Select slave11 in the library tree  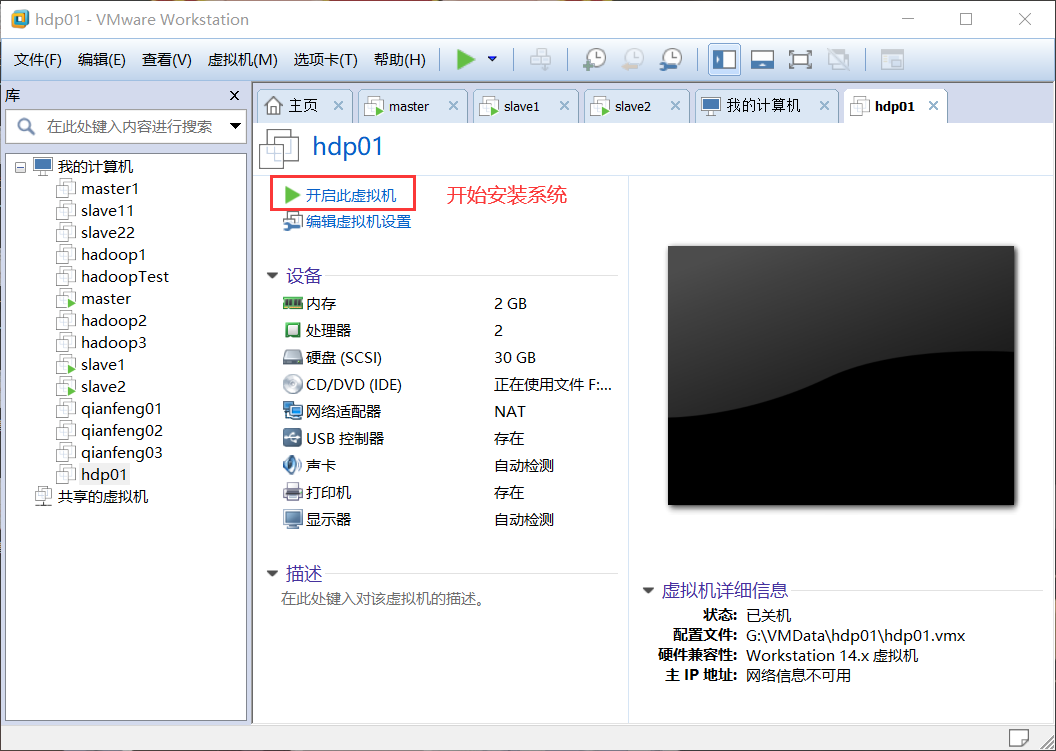click(x=108, y=211)
